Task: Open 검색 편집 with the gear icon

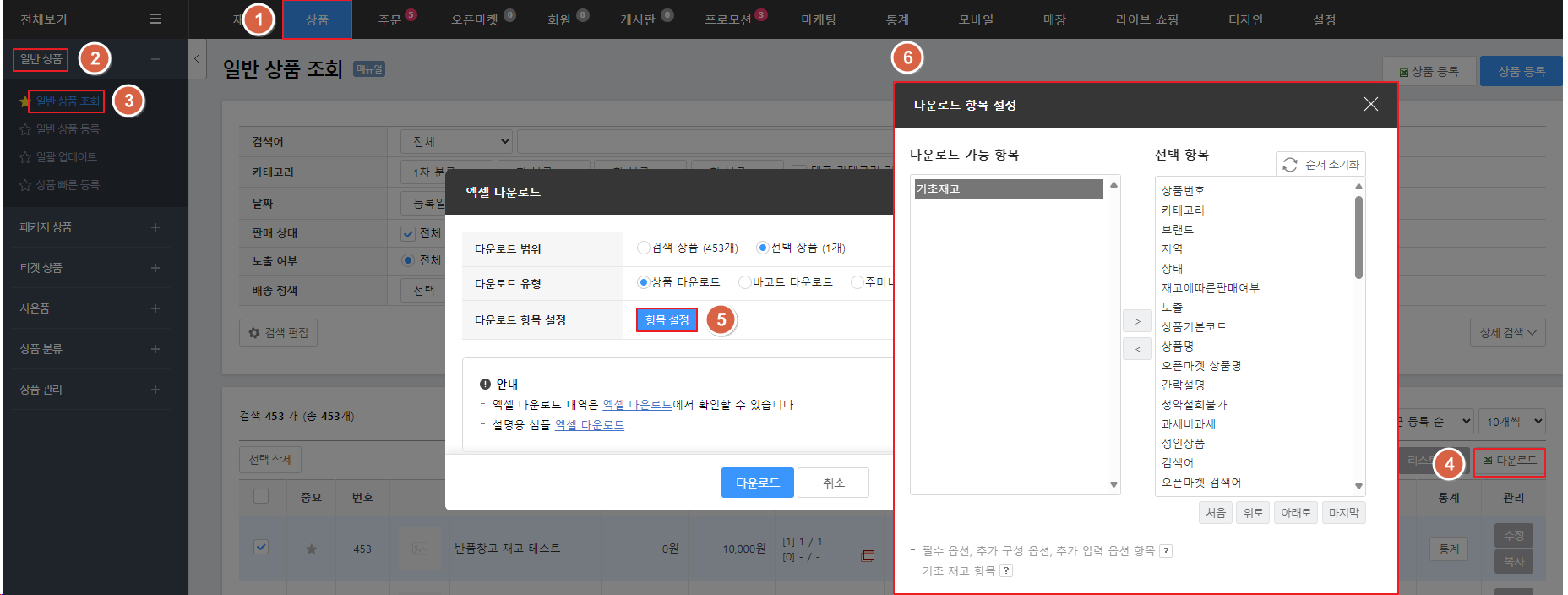Action: click(278, 333)
